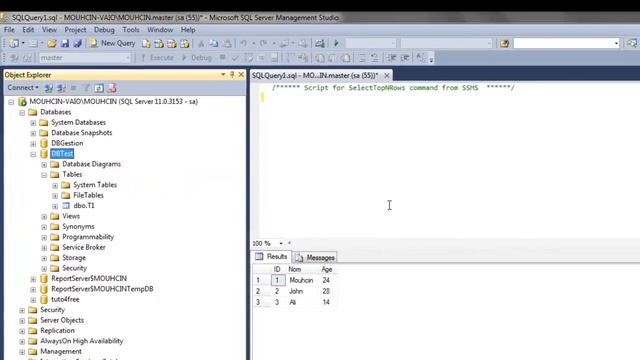Open the Database Engine Query icon
Viewport: 640px width, 360px height.
146,43
